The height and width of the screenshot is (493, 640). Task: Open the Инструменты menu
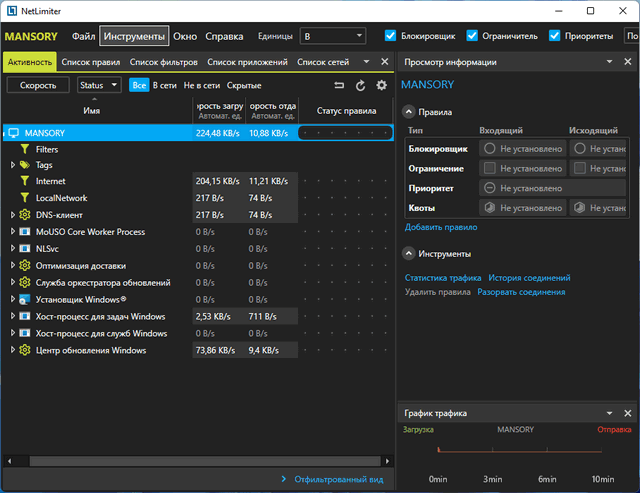point(134,36)
